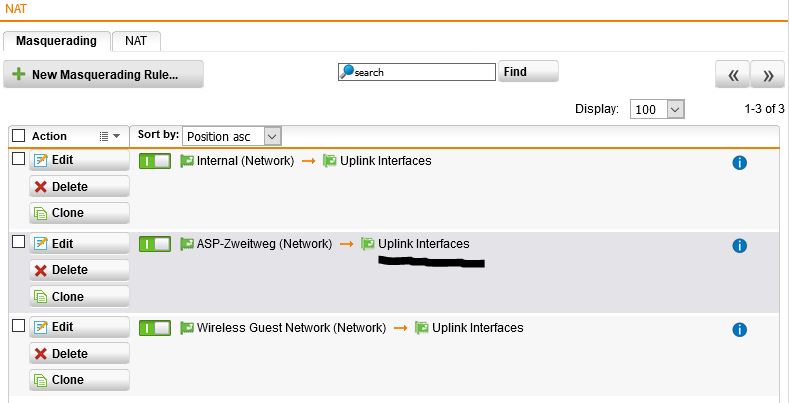Check the select-all checkbox beside Action
789x403 pixels.
[x=19, y=136]
